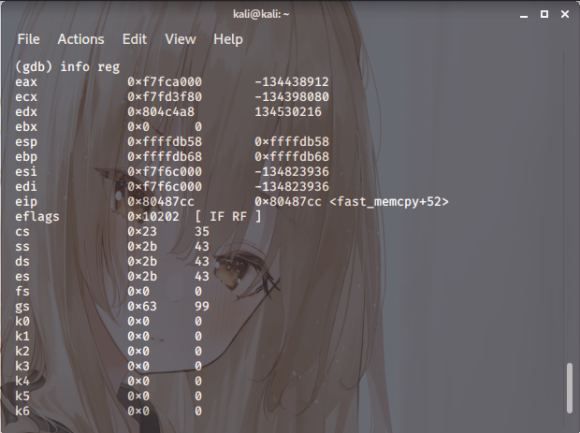Screen dimensions: 580x433
Task: Click the eax register value 0xf7fca000
Action: point(165,82)
